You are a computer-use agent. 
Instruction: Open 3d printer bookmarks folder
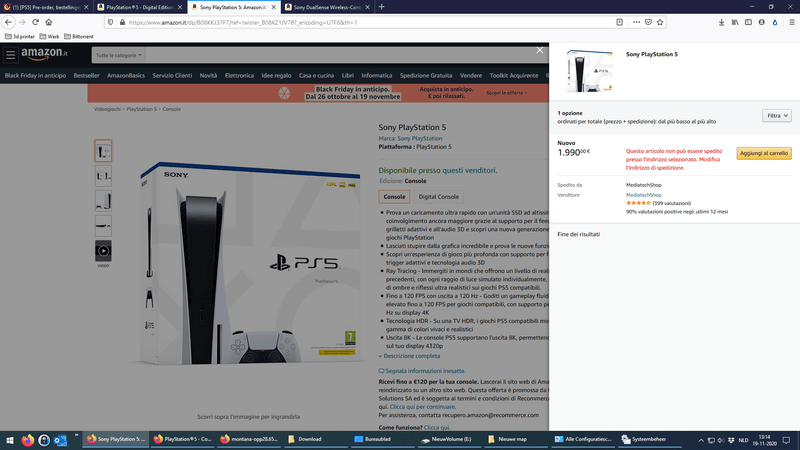(20, 37)
